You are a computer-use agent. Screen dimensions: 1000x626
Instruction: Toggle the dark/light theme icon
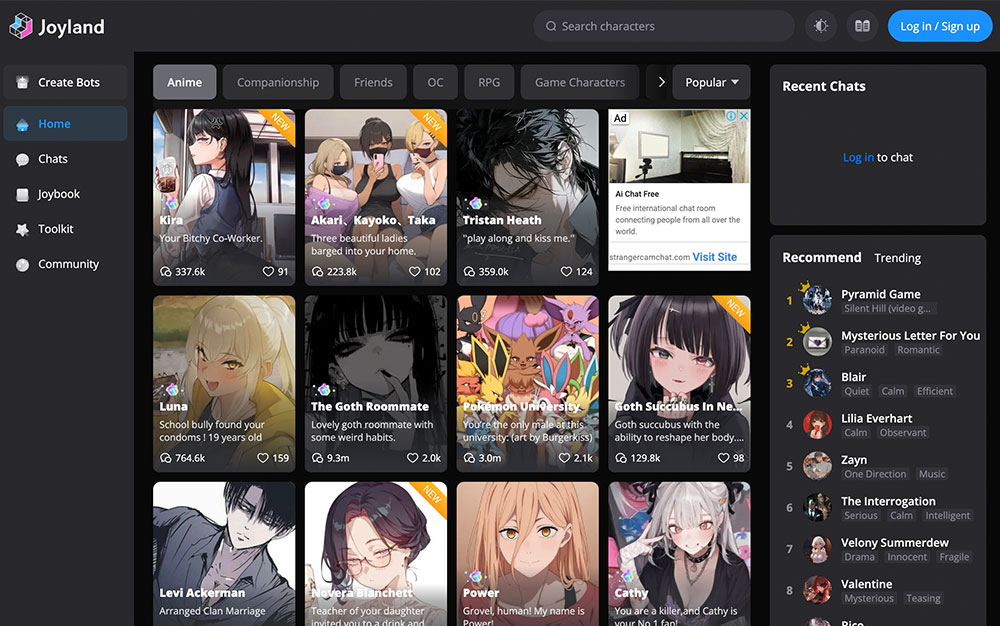coord(821,26)
